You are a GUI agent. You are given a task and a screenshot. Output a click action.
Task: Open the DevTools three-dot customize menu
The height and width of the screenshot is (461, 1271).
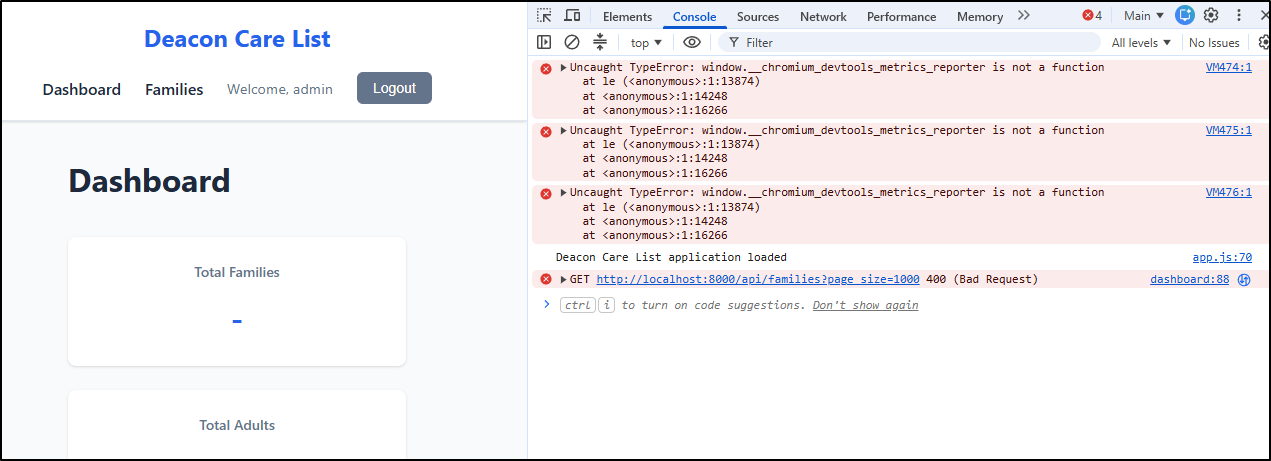(x=1238, y=15)
